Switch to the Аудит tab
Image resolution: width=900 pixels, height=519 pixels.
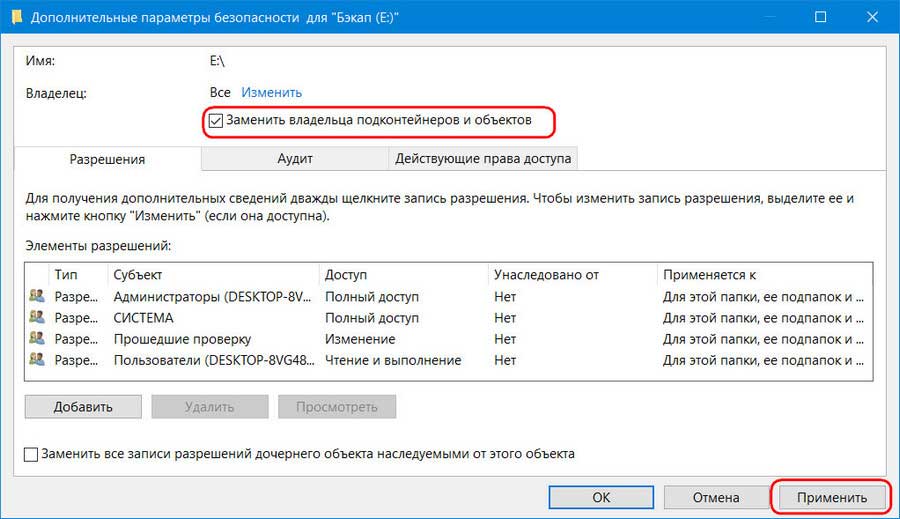[295, 159]
